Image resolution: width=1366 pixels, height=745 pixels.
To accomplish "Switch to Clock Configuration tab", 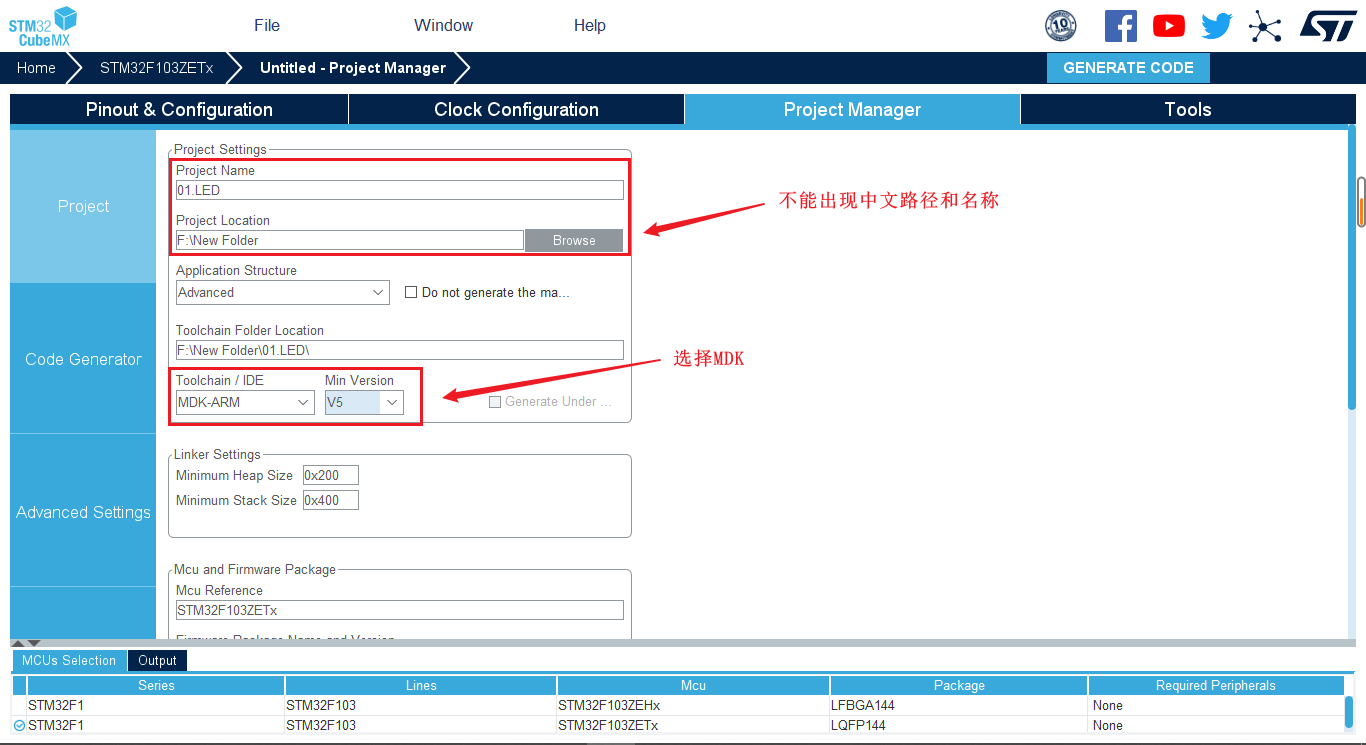I will tap(516, 110).
